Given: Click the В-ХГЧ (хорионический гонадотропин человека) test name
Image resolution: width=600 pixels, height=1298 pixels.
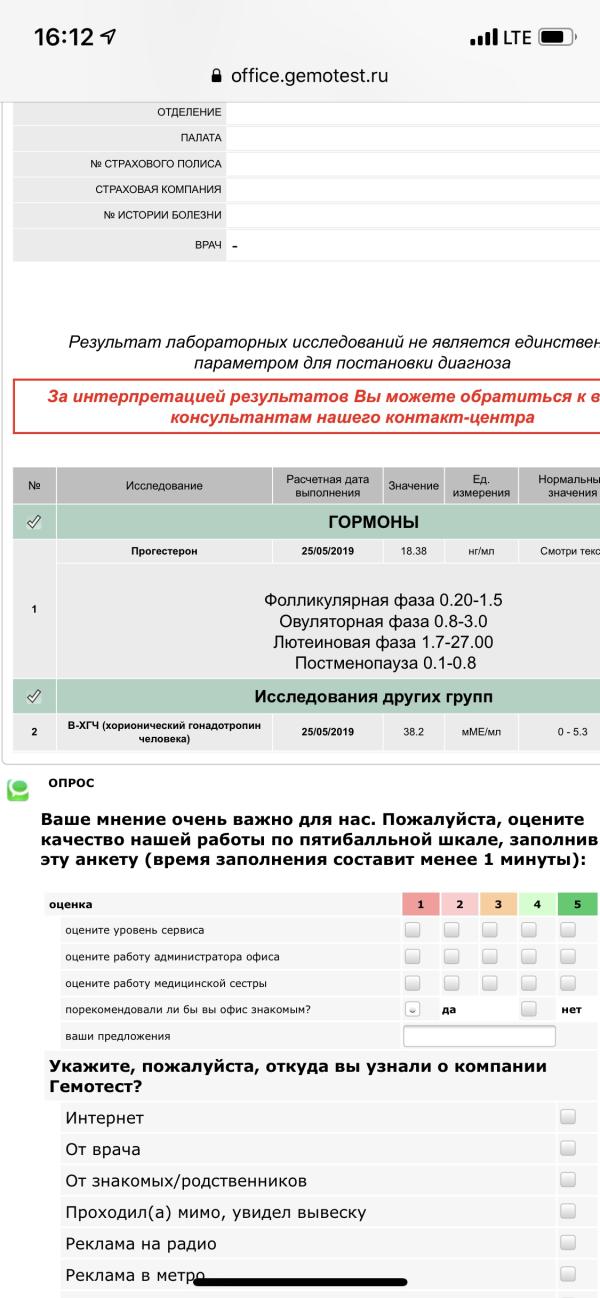Looking at the screenshot, I should (x=164, y=732).
